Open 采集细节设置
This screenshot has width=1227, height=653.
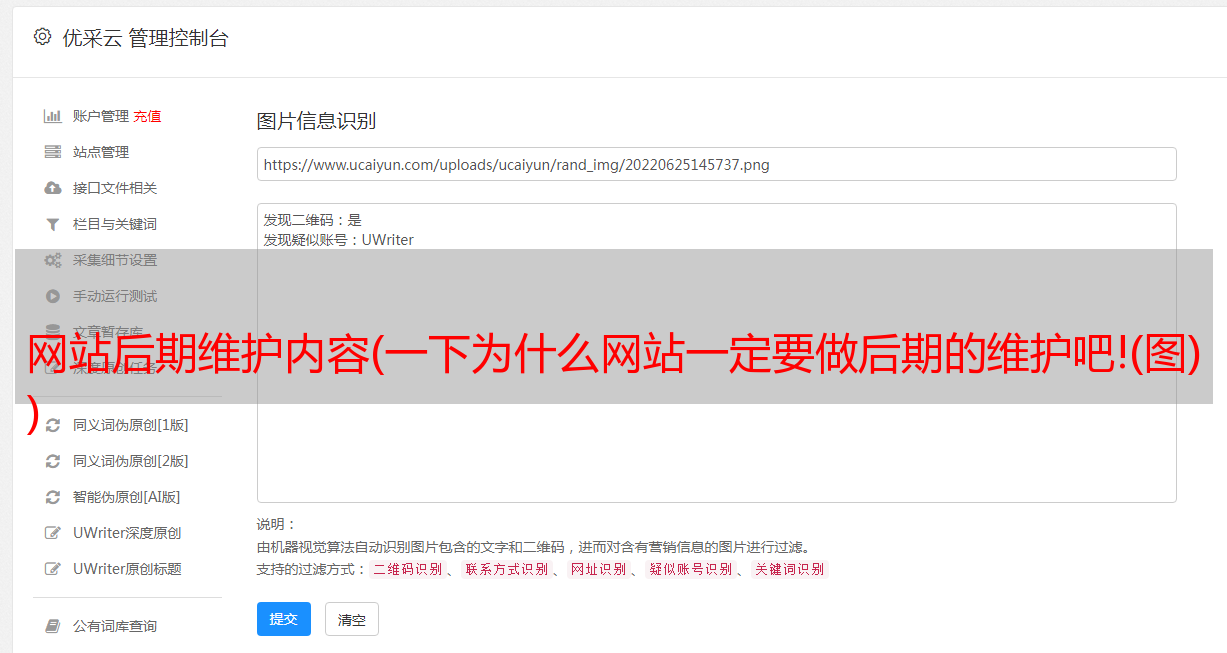[115, 260]
